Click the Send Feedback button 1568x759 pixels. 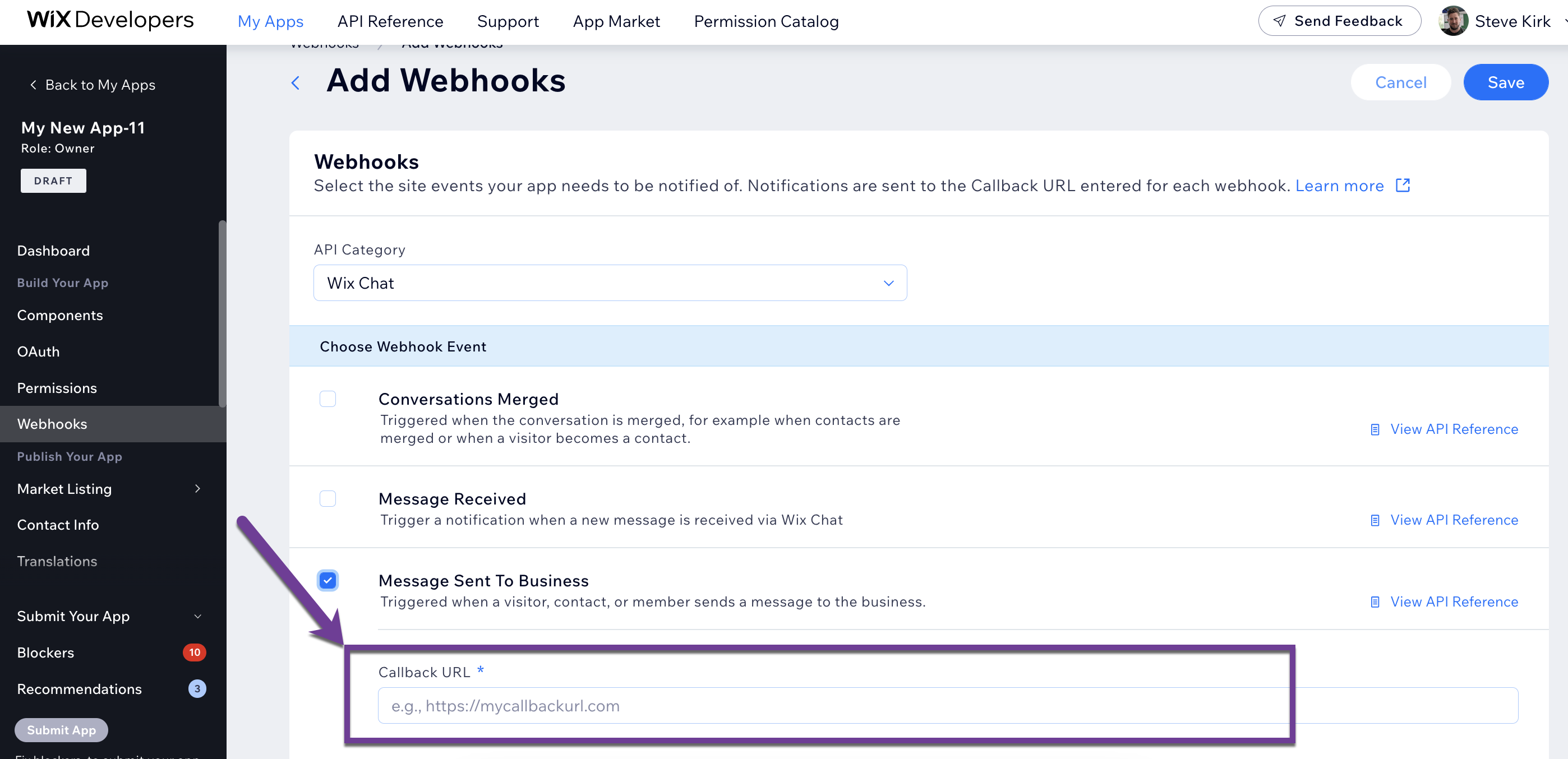click(1339, 21)
